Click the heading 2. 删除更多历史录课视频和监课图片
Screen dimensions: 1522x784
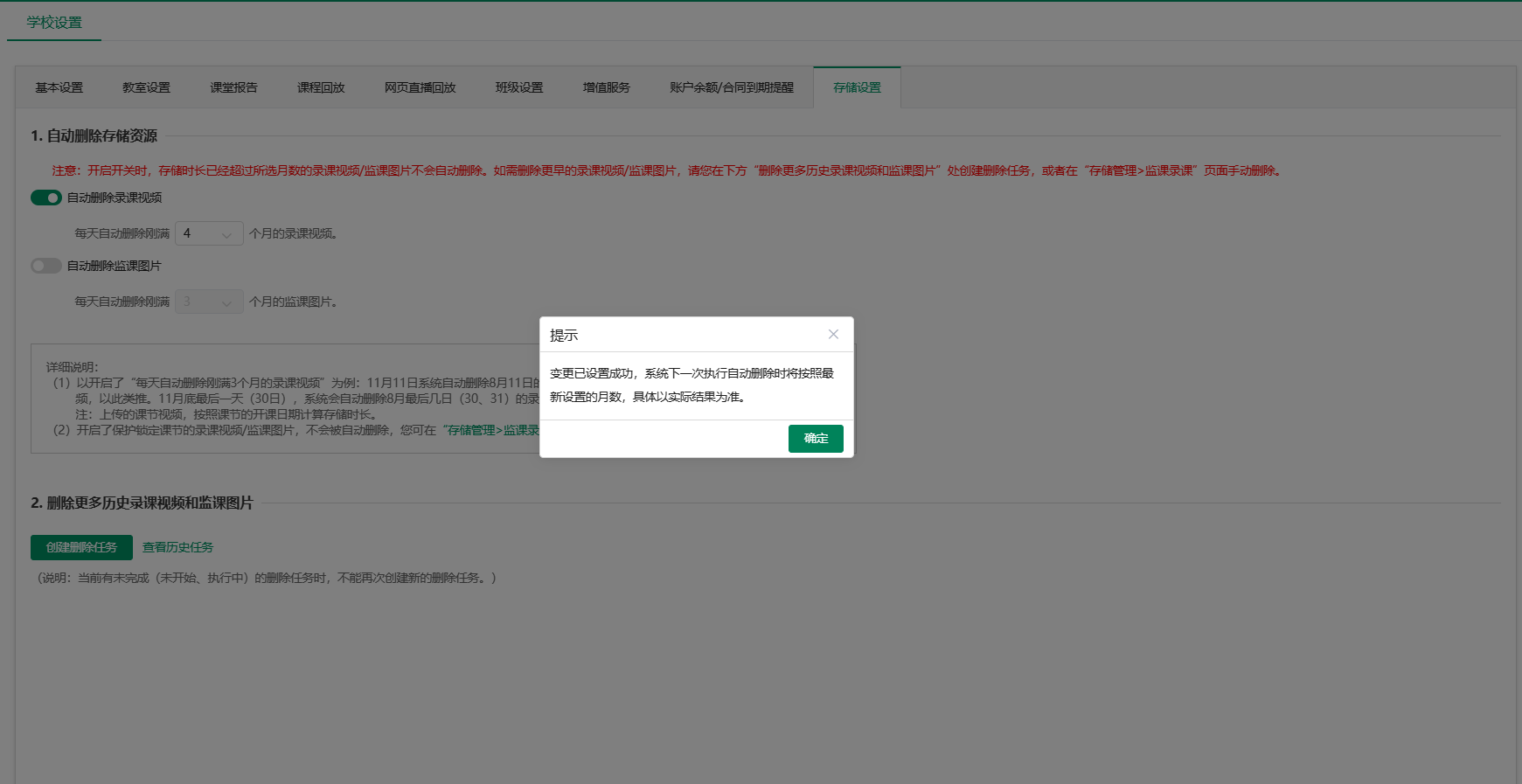coord(142,503)
